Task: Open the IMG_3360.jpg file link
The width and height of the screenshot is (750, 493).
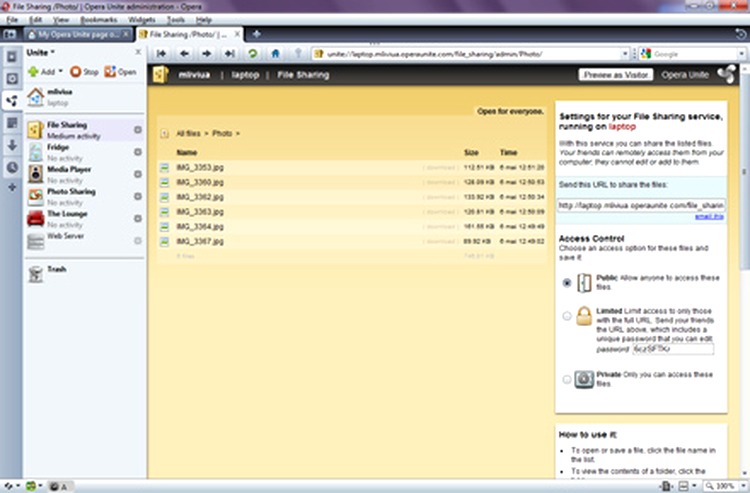Action: point(200,182)
